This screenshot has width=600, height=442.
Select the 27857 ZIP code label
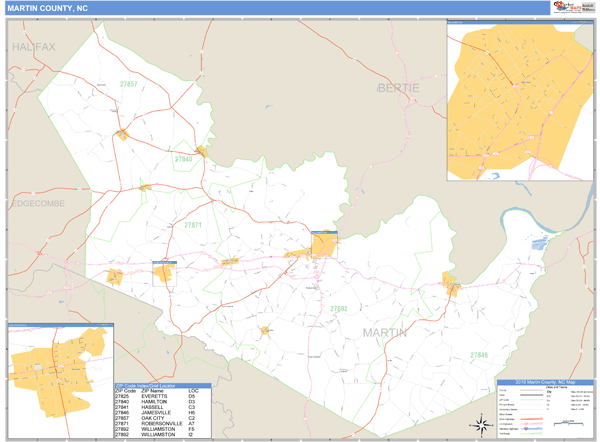coord(129,85)
